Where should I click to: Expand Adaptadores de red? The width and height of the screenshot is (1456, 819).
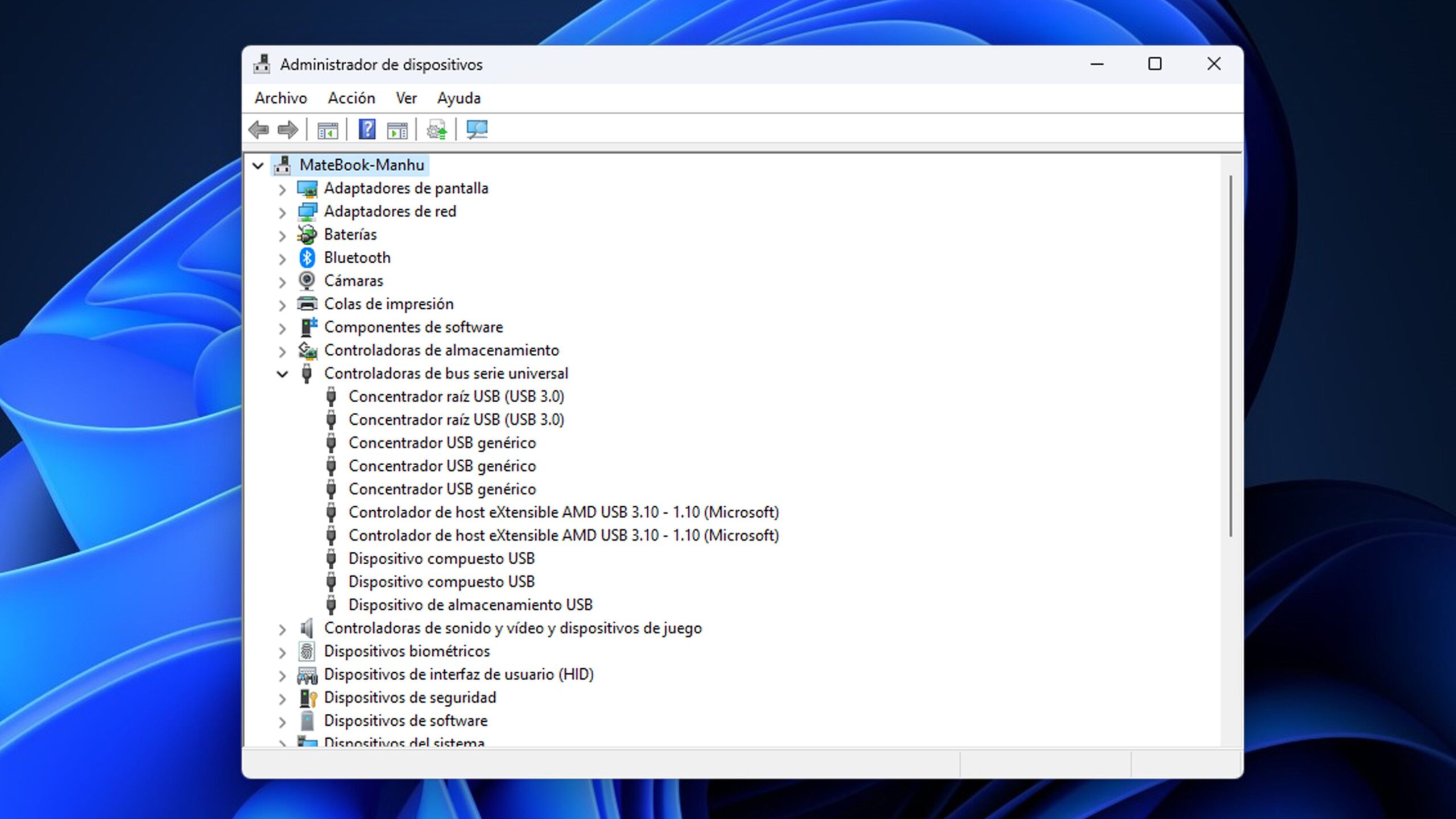click(282, 213)
